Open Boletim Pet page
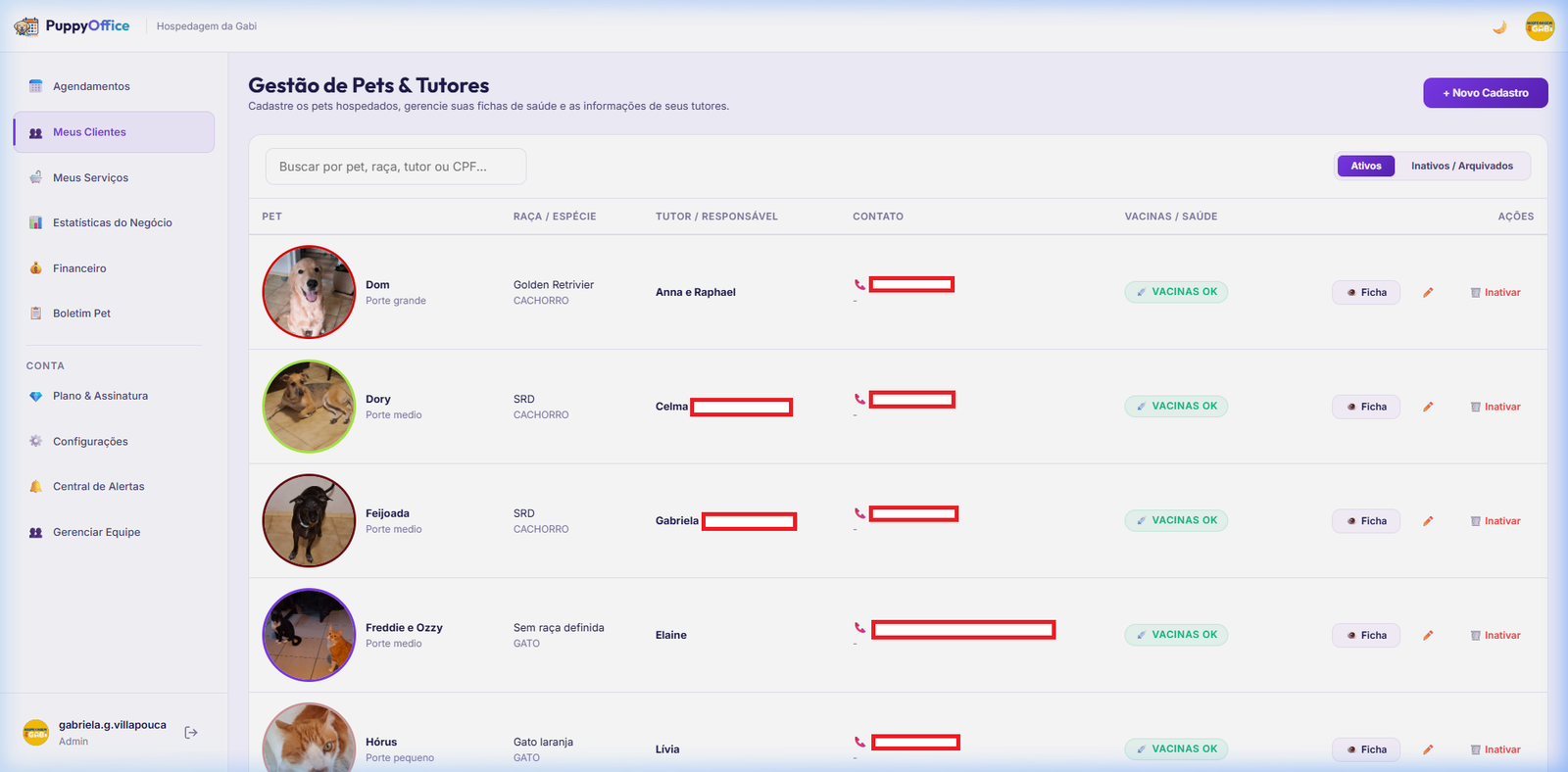The height and width of the screenshot is (772, 1568). (x=114, y=314)
